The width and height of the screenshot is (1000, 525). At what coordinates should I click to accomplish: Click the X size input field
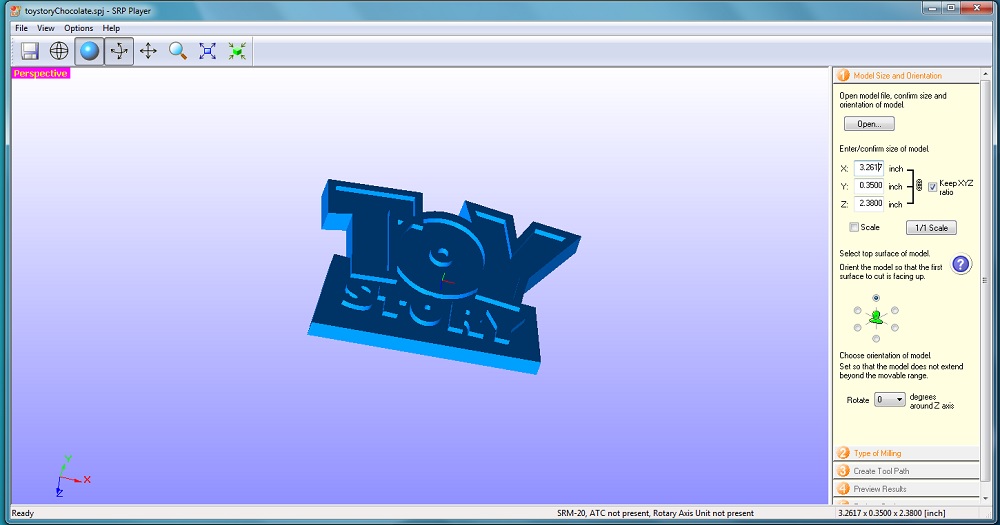869,168
